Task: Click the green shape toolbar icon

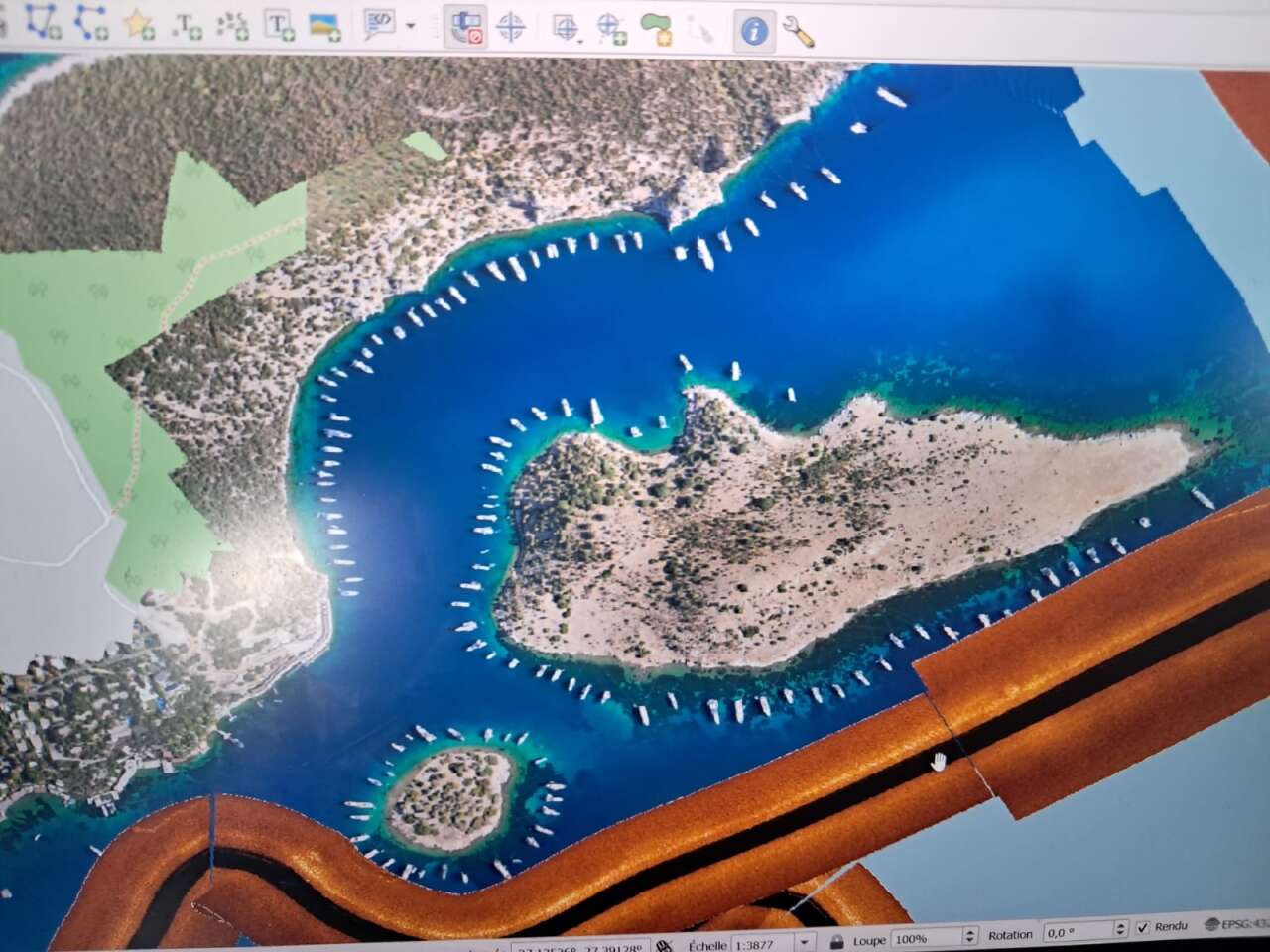Action: (656, 30)
